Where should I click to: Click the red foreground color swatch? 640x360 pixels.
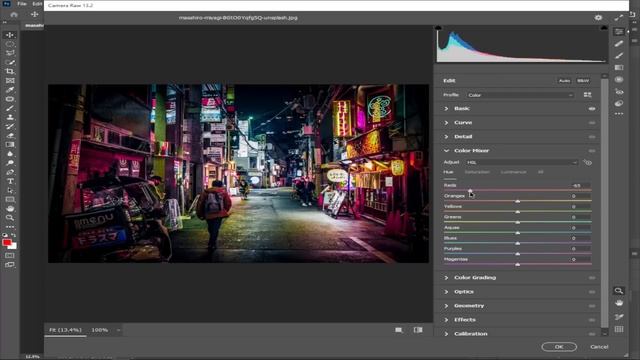click(7, 242)
